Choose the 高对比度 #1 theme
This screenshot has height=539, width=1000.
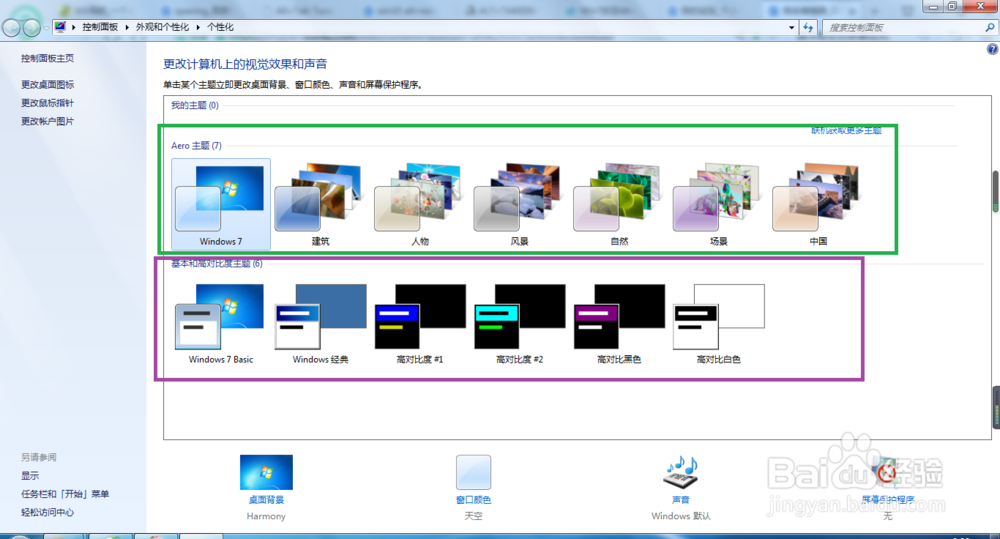coord(420,323)
